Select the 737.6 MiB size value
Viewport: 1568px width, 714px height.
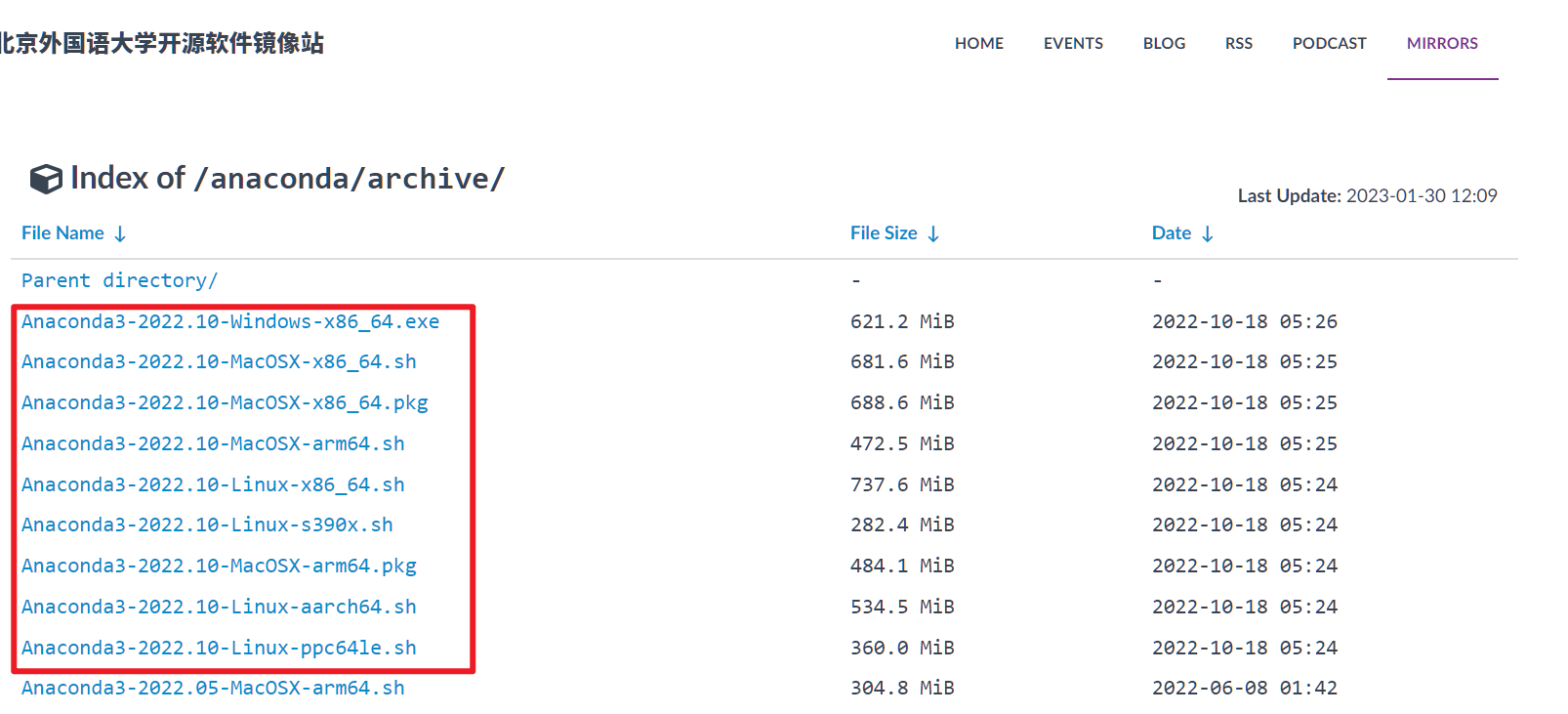[x=902, y=484]
